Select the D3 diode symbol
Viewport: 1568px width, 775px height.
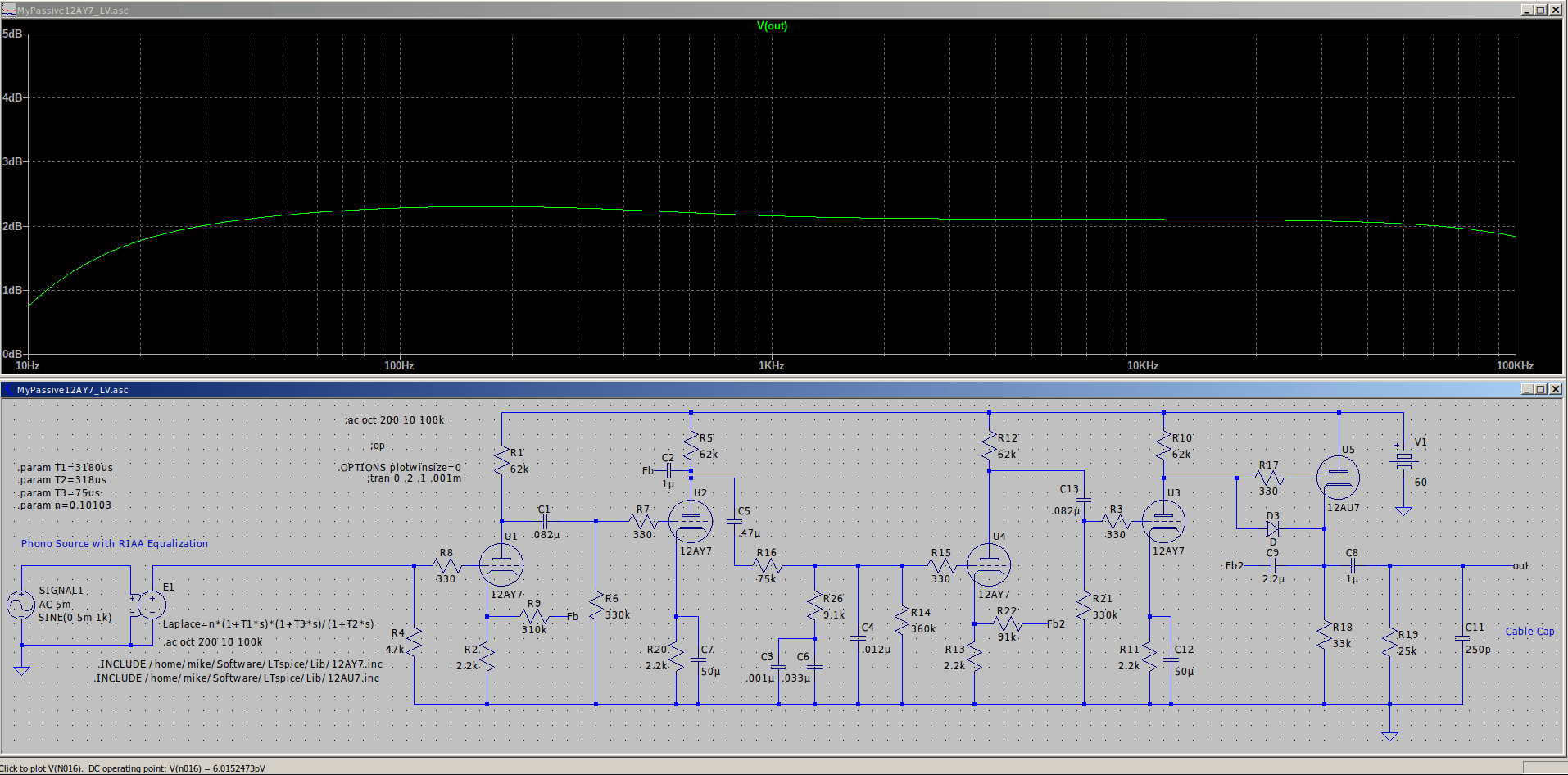pos(1272,529)
